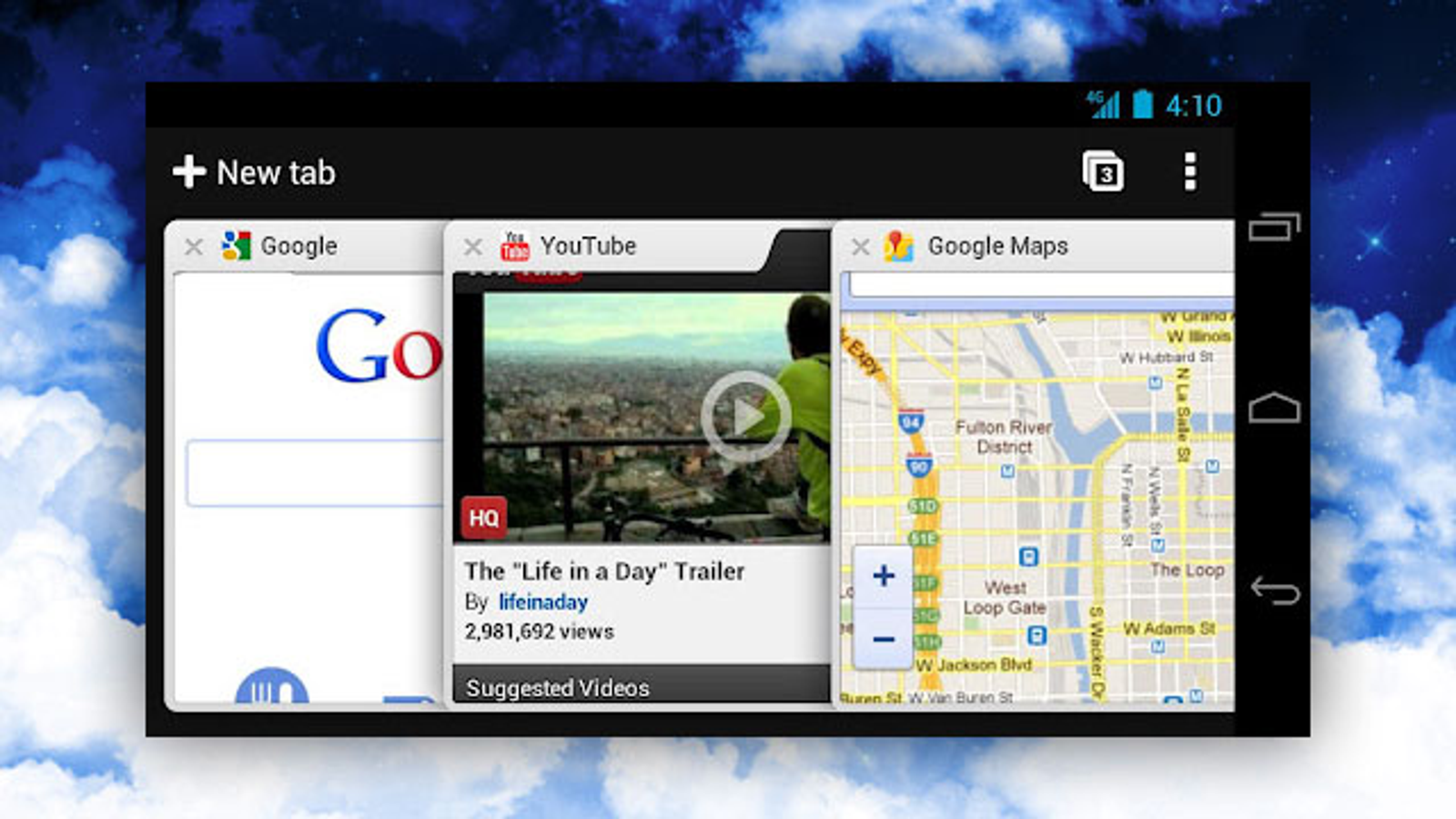This screenshot has width=1456, height=819.
Task: Click the Fulton River District map label
Action: [x=1004, y=437]
